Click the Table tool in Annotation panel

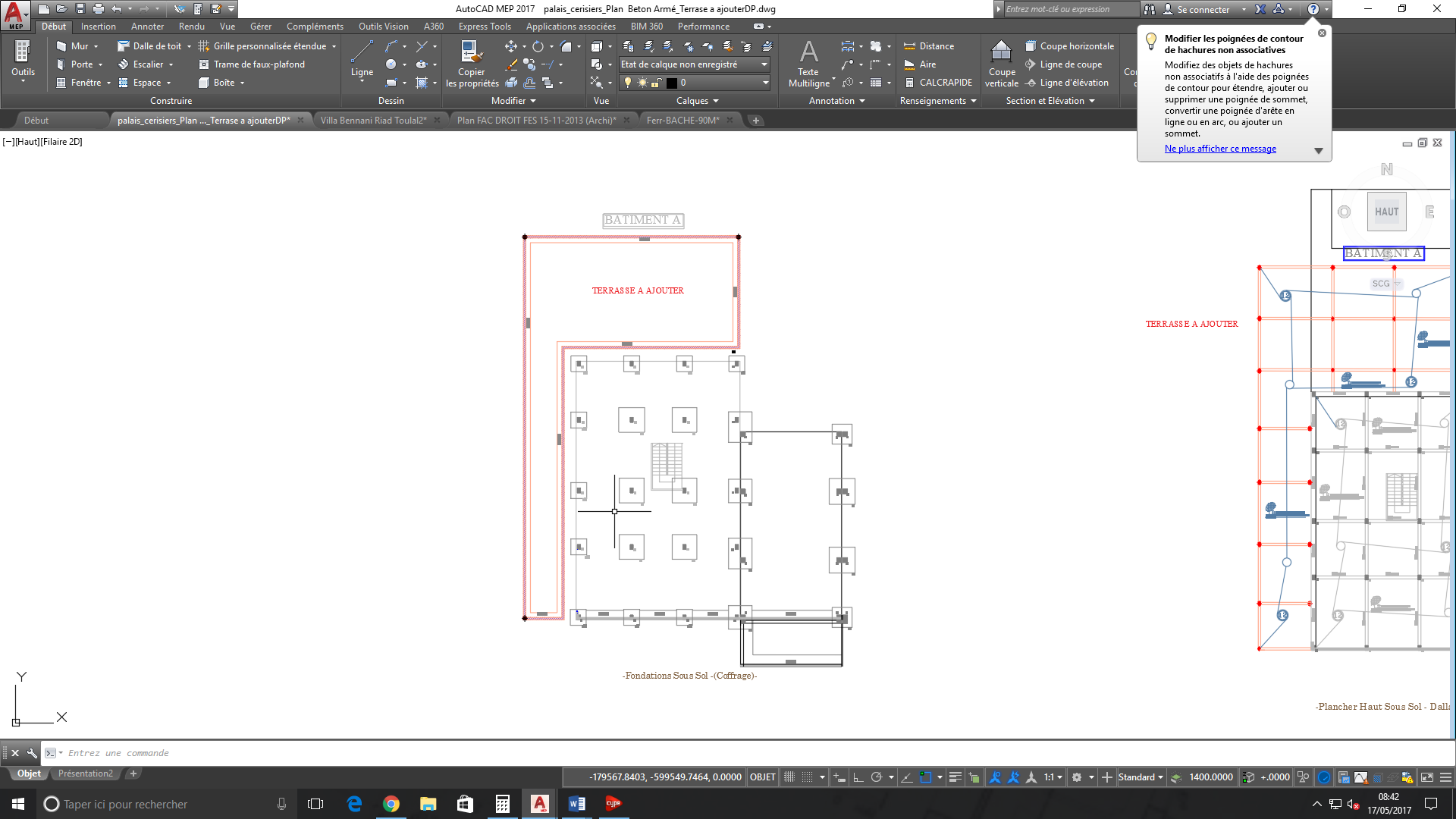[x=876, y=83]
